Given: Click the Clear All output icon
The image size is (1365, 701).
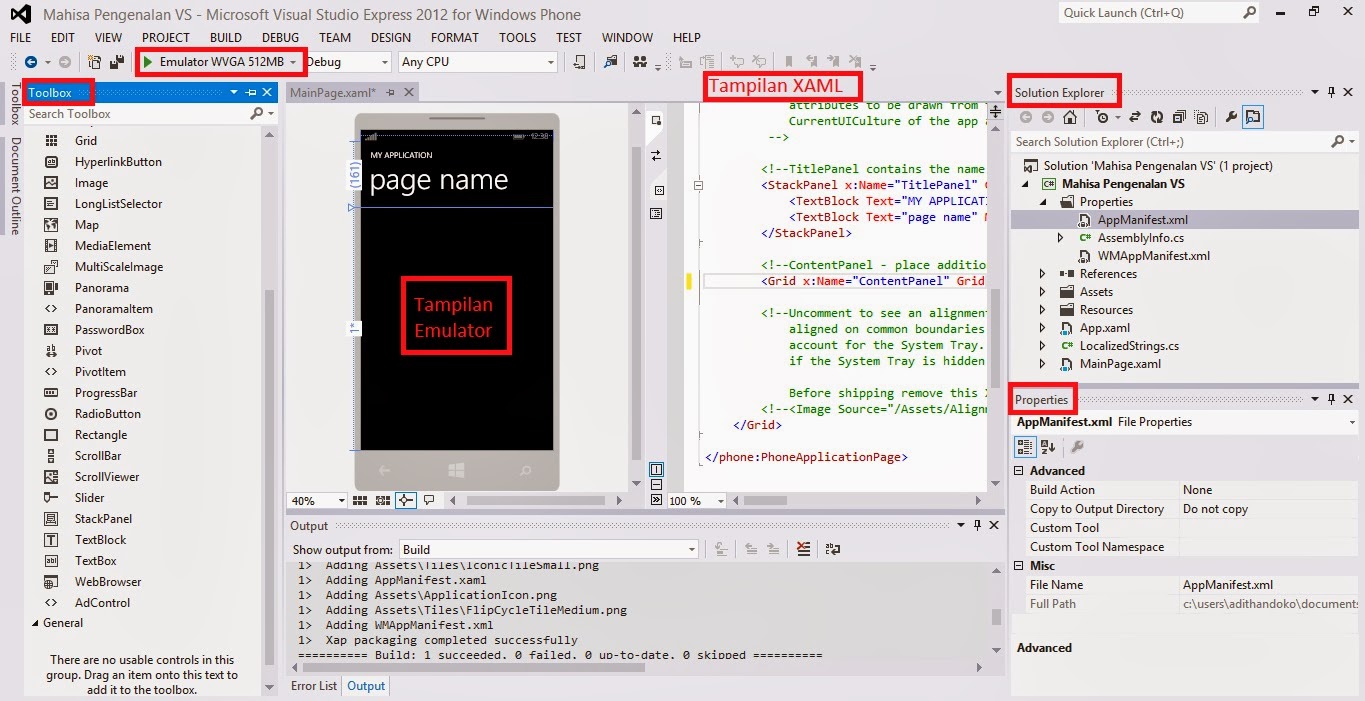Looking at the screenshot, I should tap(804, 549).
